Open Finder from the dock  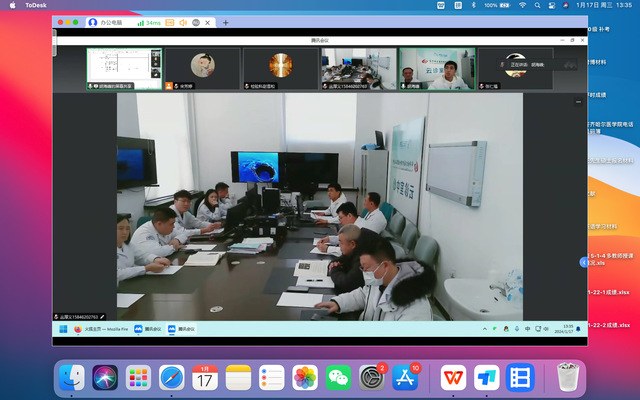click(x=72, y=377)
